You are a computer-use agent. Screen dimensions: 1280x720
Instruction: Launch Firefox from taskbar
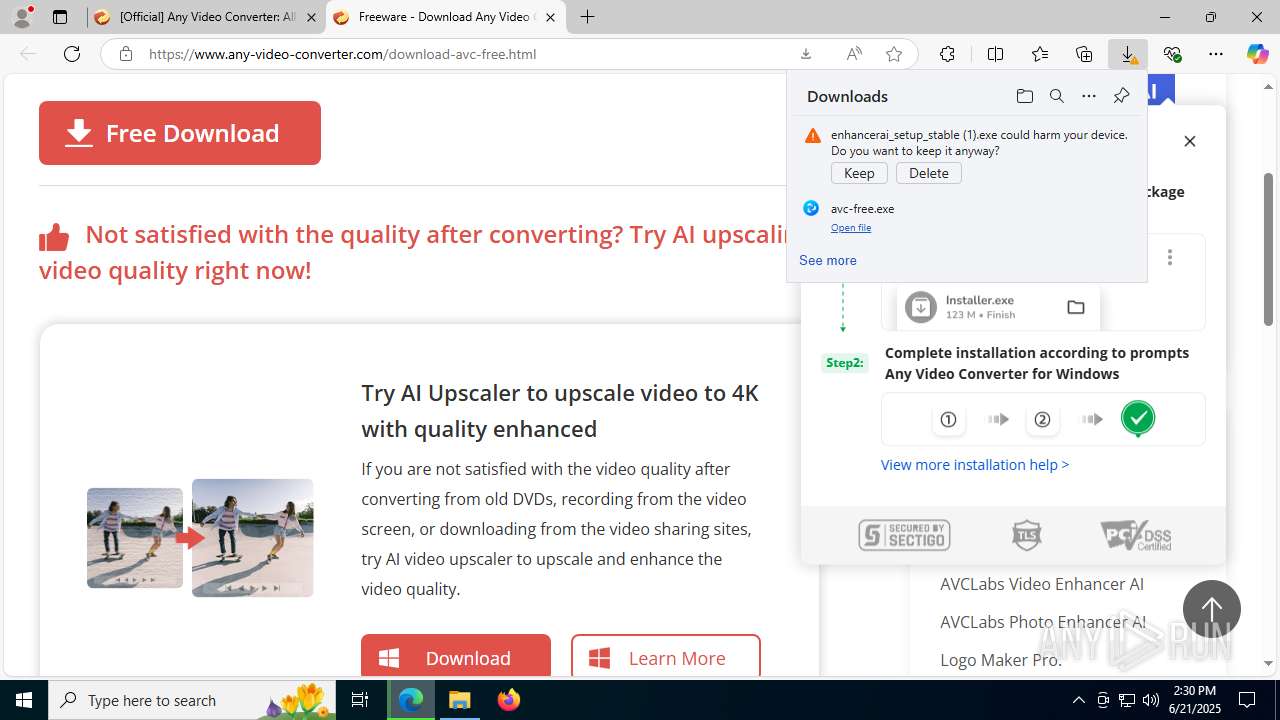(508, 700)
